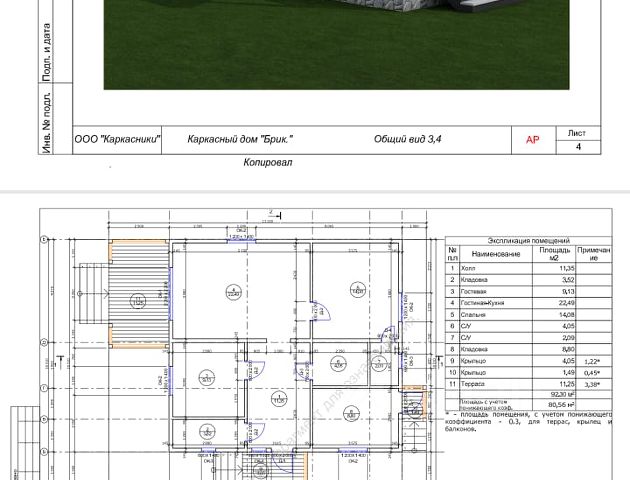This screenshot has height=480, width=630.
Task: Click the total area 92,30 м²
Action: point(563,394)
